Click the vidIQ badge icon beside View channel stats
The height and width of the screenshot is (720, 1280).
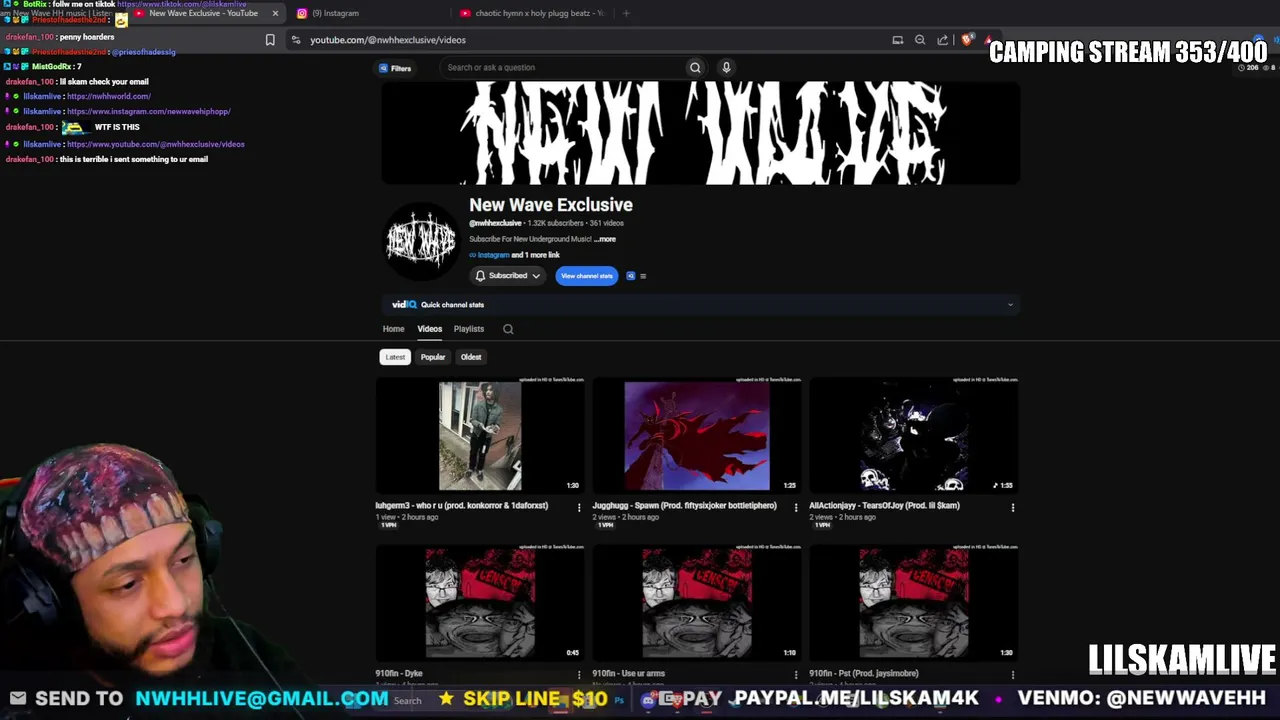tap(630, 276)
